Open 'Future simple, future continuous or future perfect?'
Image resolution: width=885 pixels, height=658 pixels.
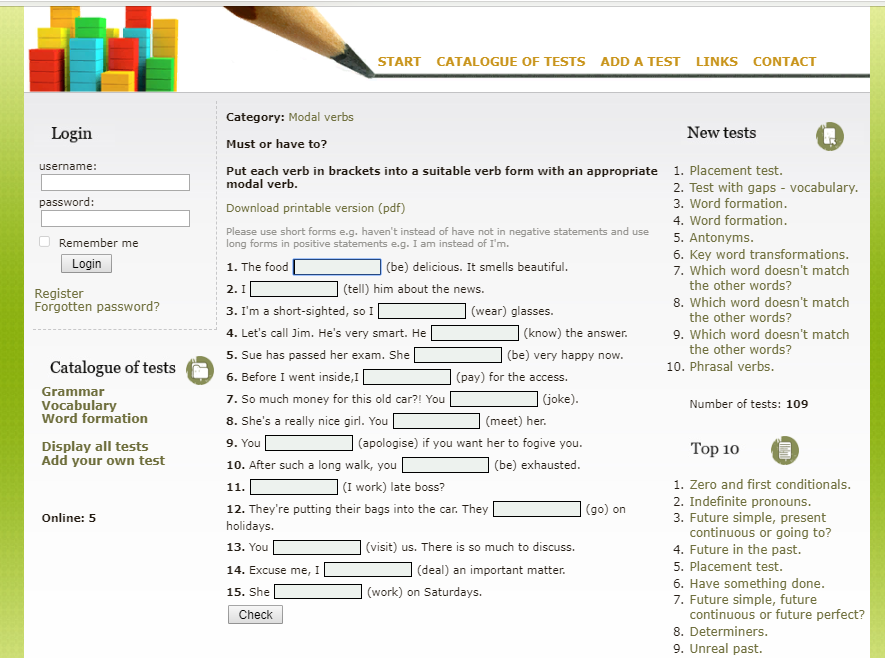(x=777, y=607)
